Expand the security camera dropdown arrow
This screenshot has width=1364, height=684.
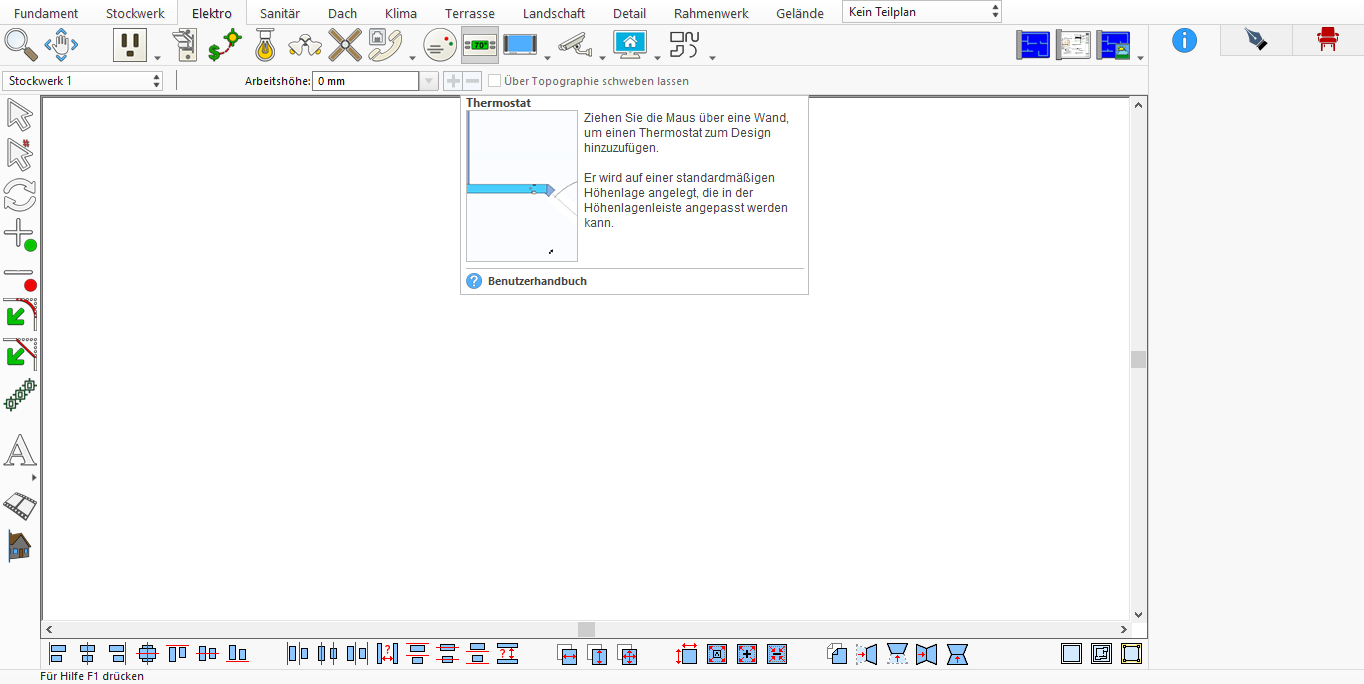coord(602,57)
